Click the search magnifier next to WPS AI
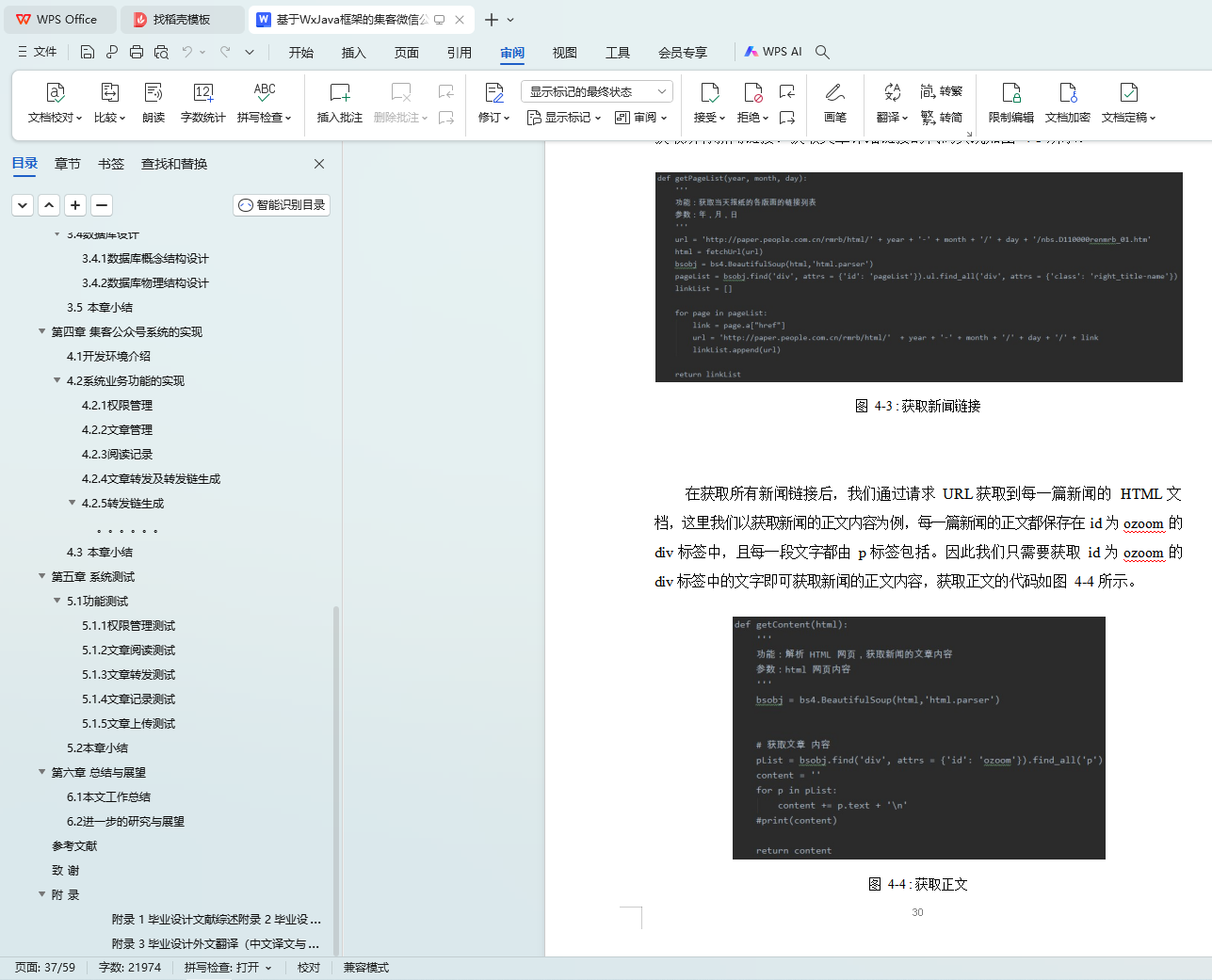Image resolution: width=1212 pixels, height=980 pixels. point(822,52)
